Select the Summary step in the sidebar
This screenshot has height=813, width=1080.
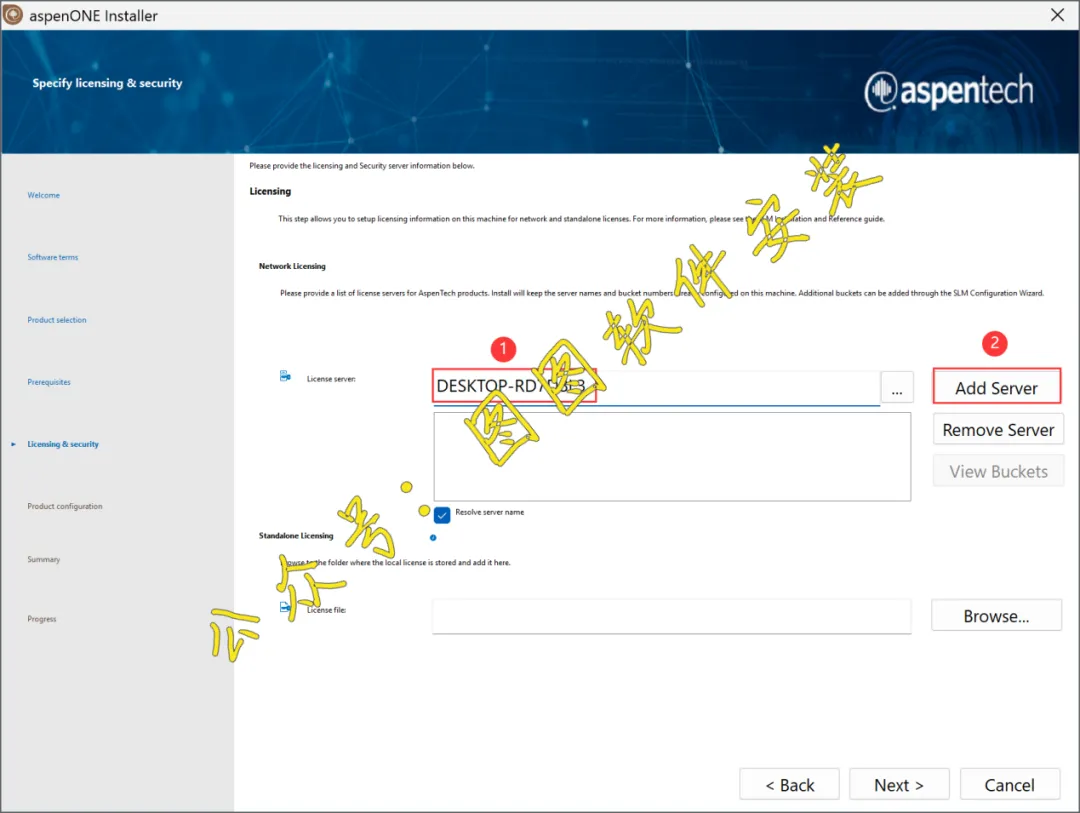pyautogui.click(x=43, y=559)
